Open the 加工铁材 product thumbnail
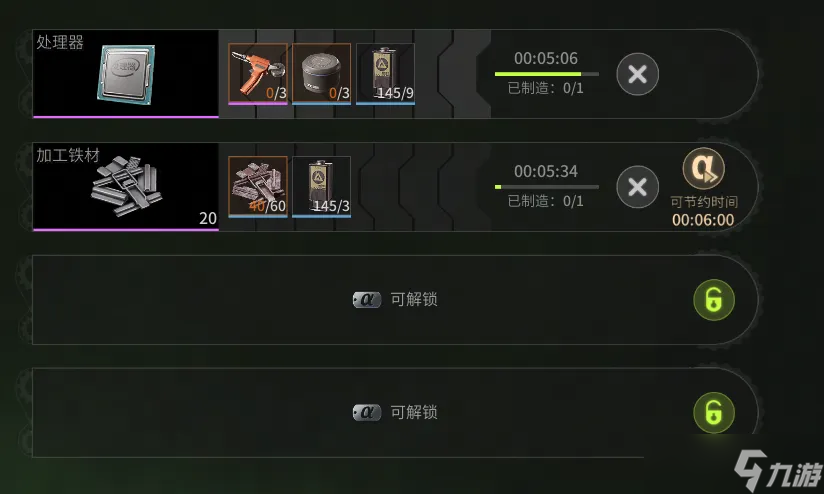Viewport: 824px width, 494px height. pyautogui.click(x=126, y=187)
